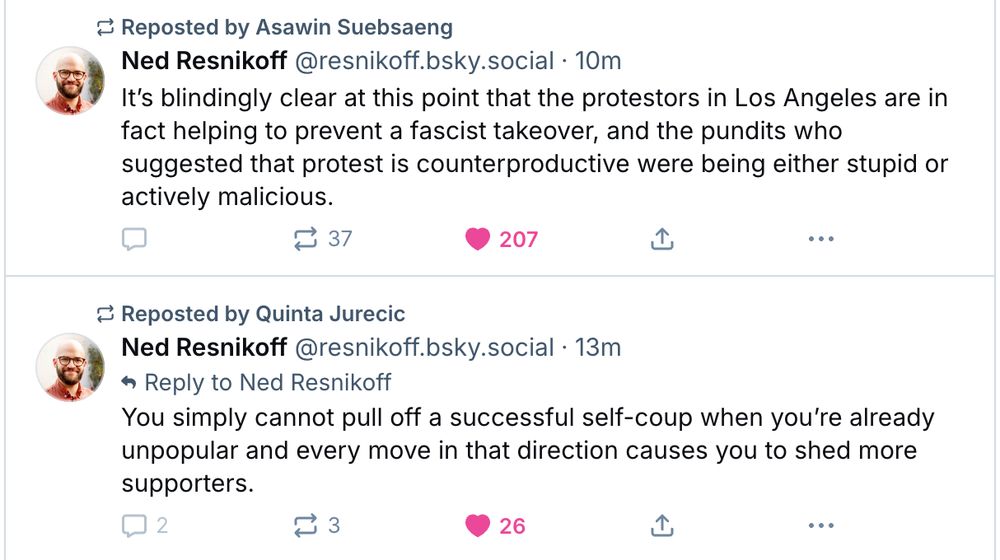
Task: Open more options for the 13m post
Action: point(821,526)
